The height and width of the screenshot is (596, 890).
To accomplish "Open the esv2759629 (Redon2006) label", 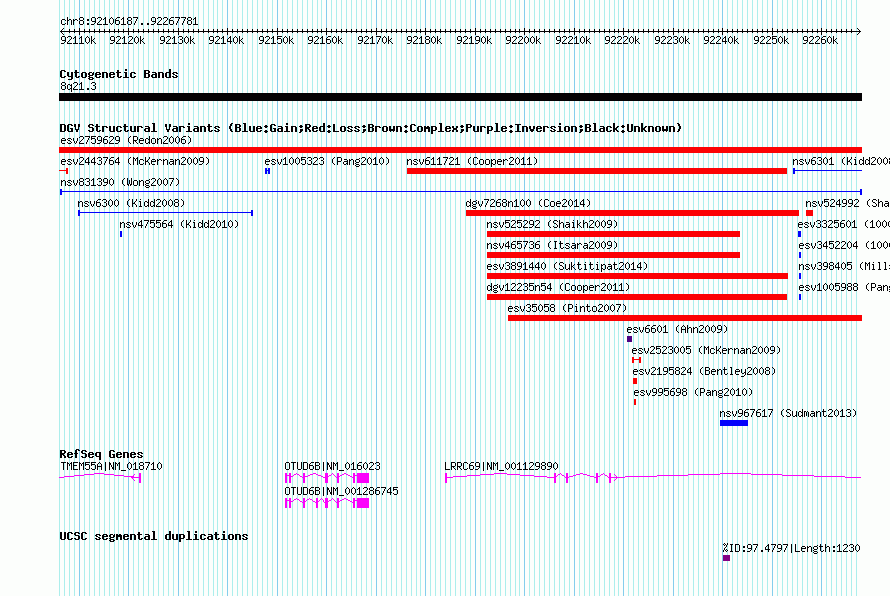I will click(x=126, y=140).
